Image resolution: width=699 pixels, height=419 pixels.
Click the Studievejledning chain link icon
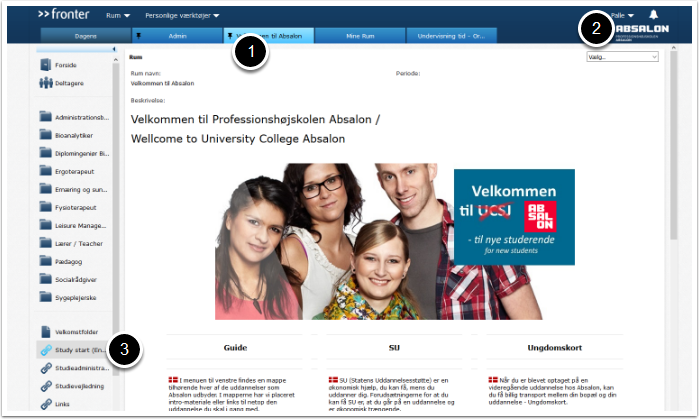coord(46,386)
